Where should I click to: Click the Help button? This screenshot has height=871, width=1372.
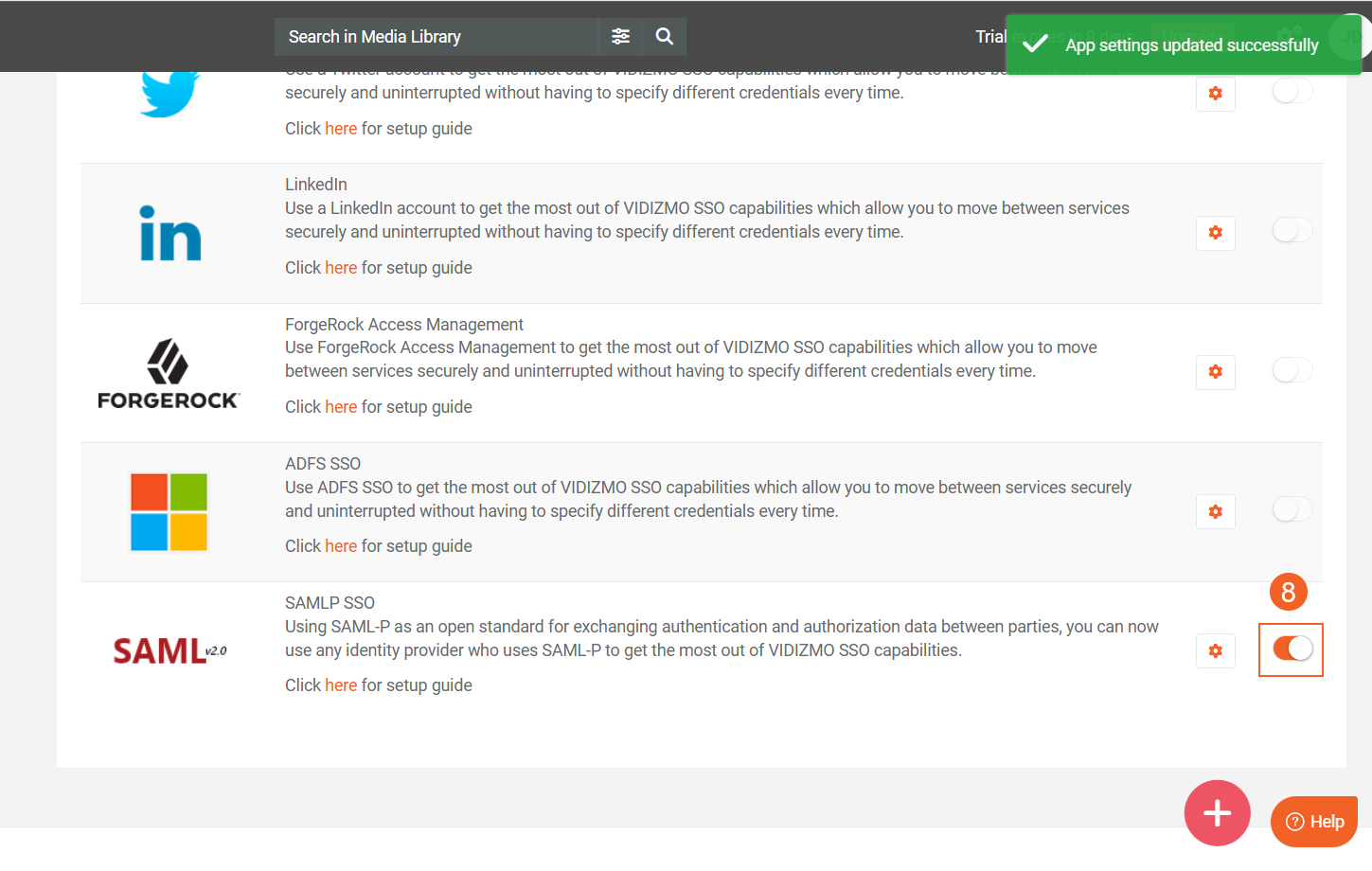coord(1314,822)
